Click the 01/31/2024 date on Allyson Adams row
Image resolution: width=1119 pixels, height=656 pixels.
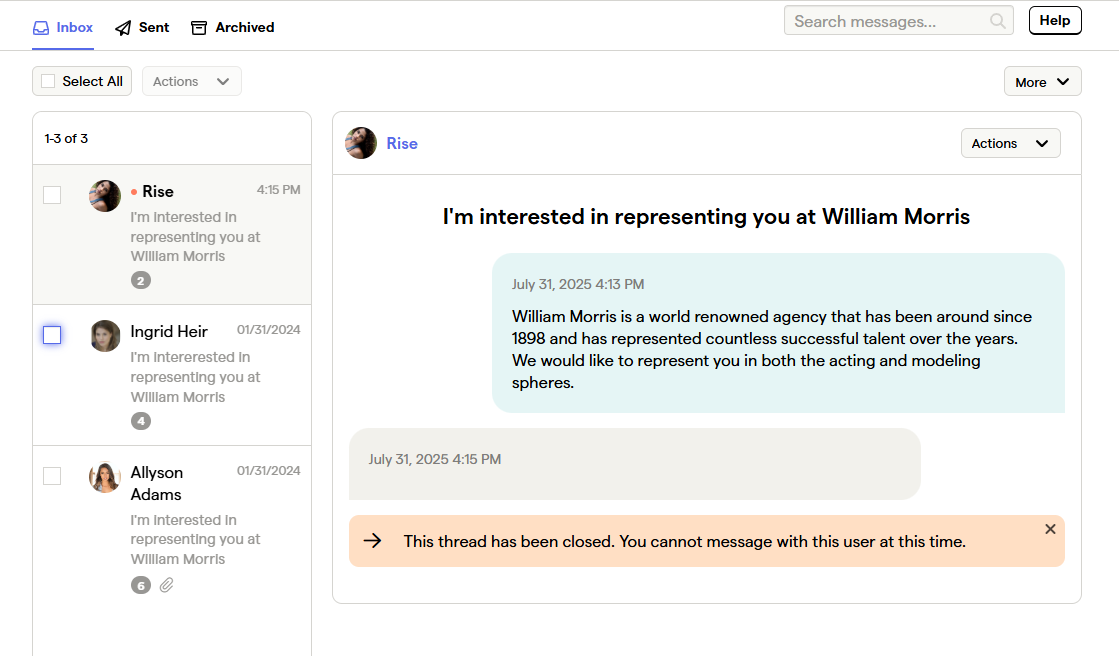[268, 470]
